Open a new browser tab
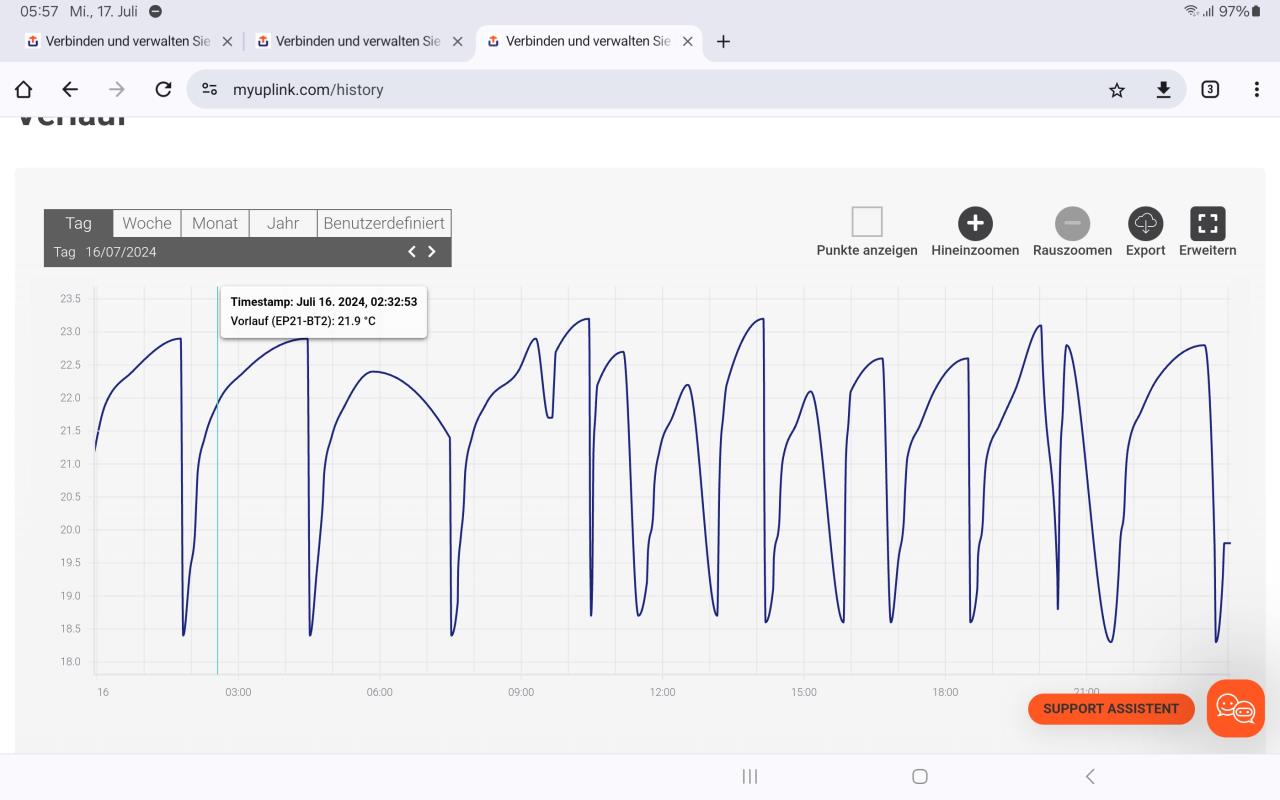This screenshot has width=1280, height=800. pos(723,41)
